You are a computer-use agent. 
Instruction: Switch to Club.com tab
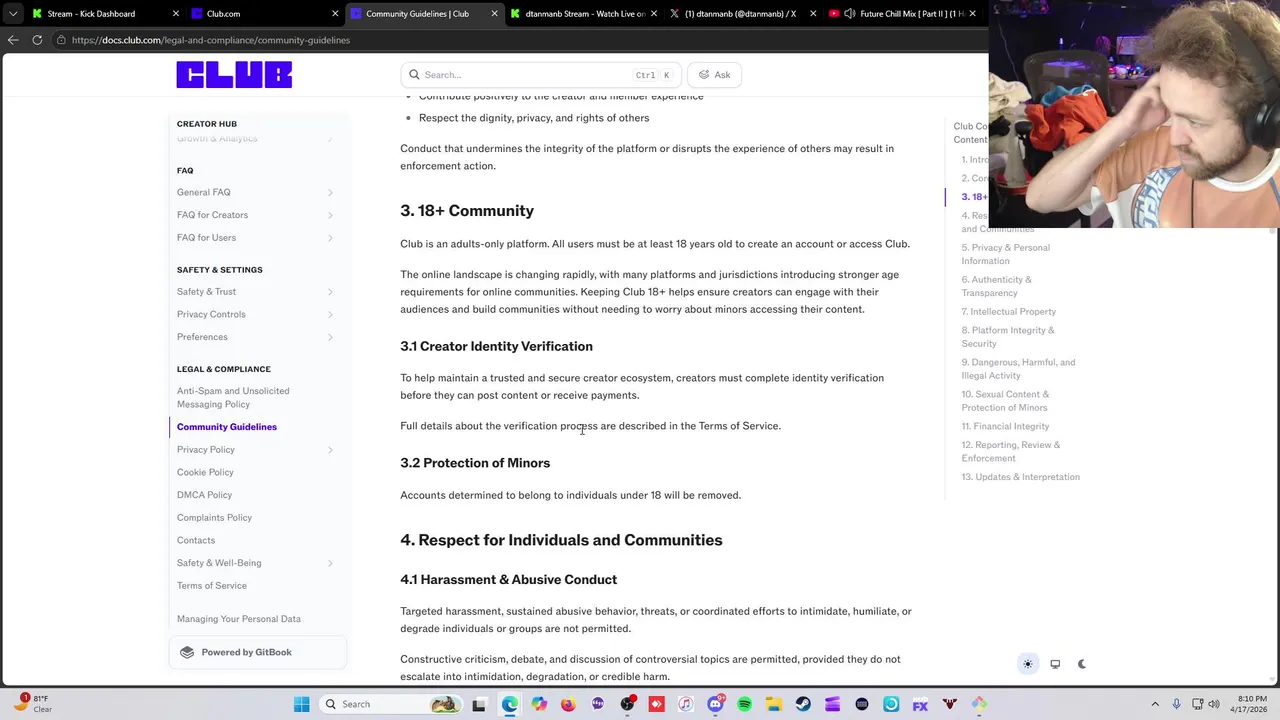point(265,14)
